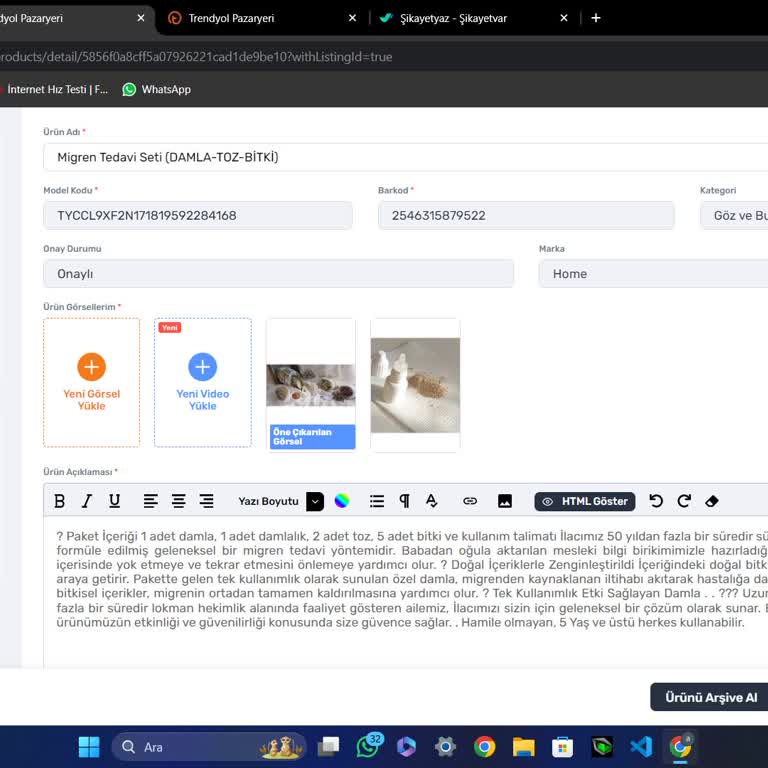
Task: Open the Yazı Boyutu font size dropdown
Action: click(x=315, y=501)
